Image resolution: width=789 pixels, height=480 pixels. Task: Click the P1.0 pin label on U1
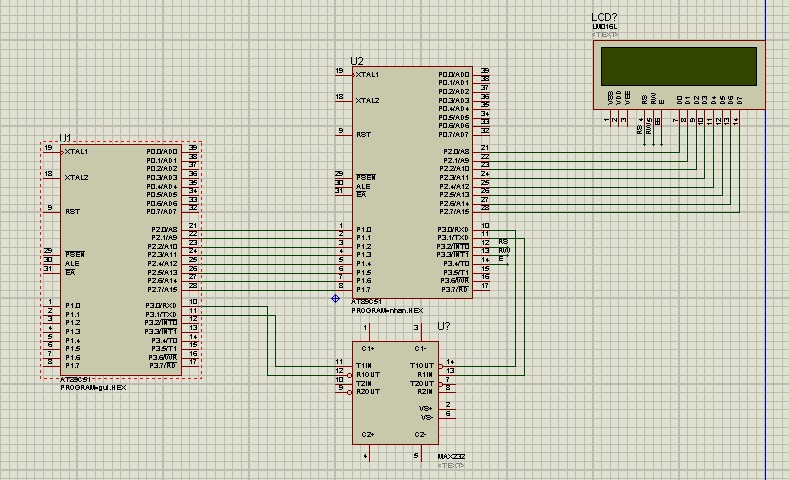[x=72, y=305]
